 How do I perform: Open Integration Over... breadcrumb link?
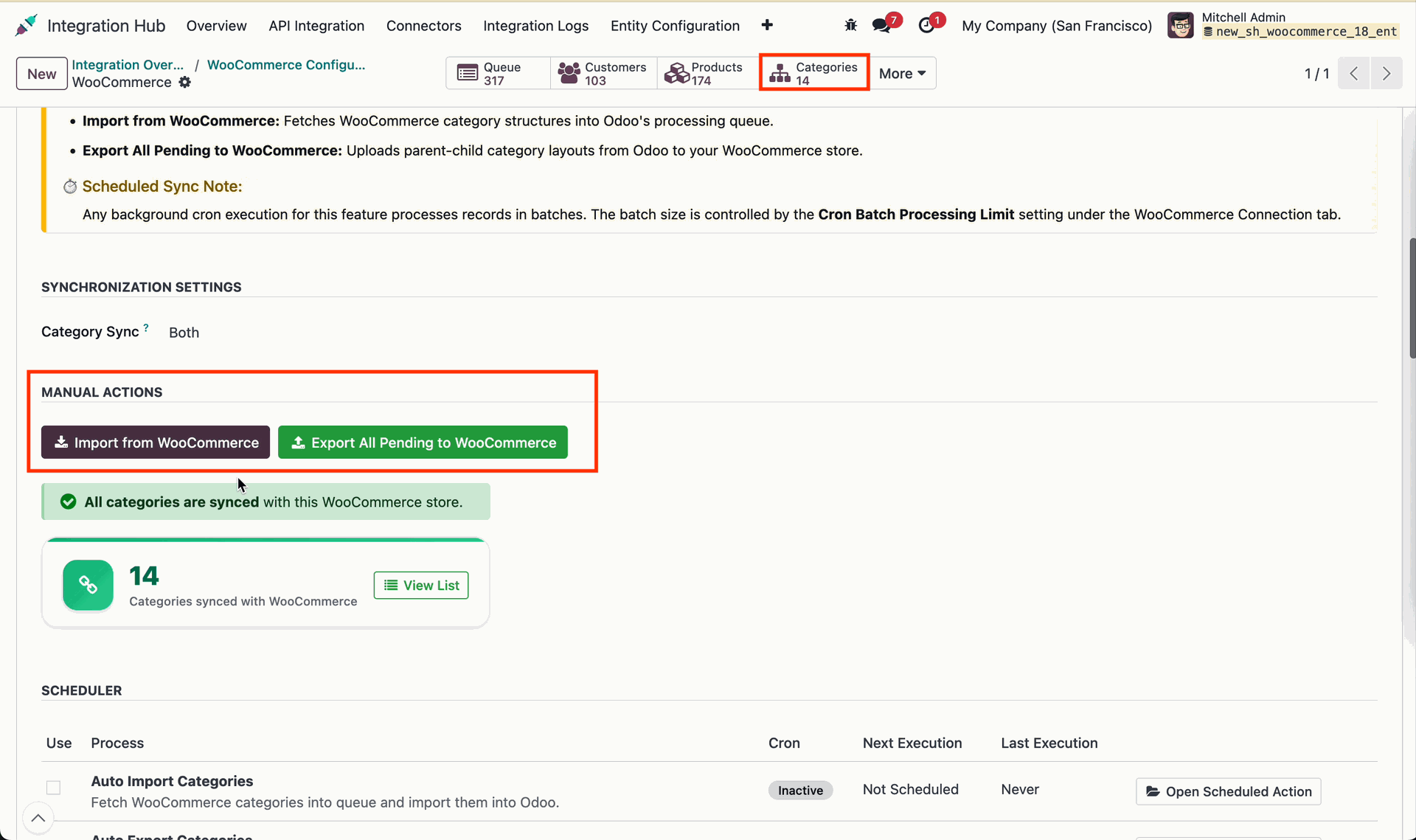coord(128,65)
